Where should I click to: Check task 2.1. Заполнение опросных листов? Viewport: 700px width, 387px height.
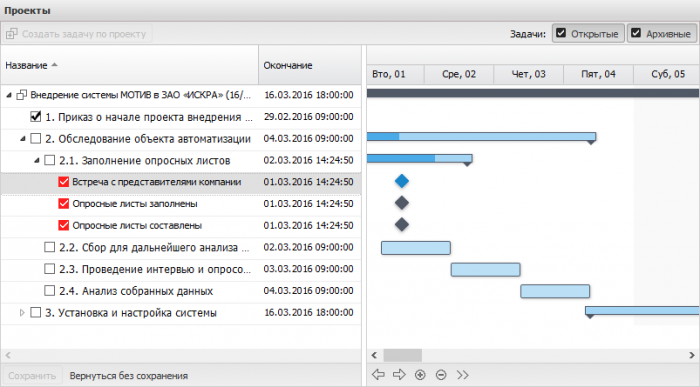(50, 160)
